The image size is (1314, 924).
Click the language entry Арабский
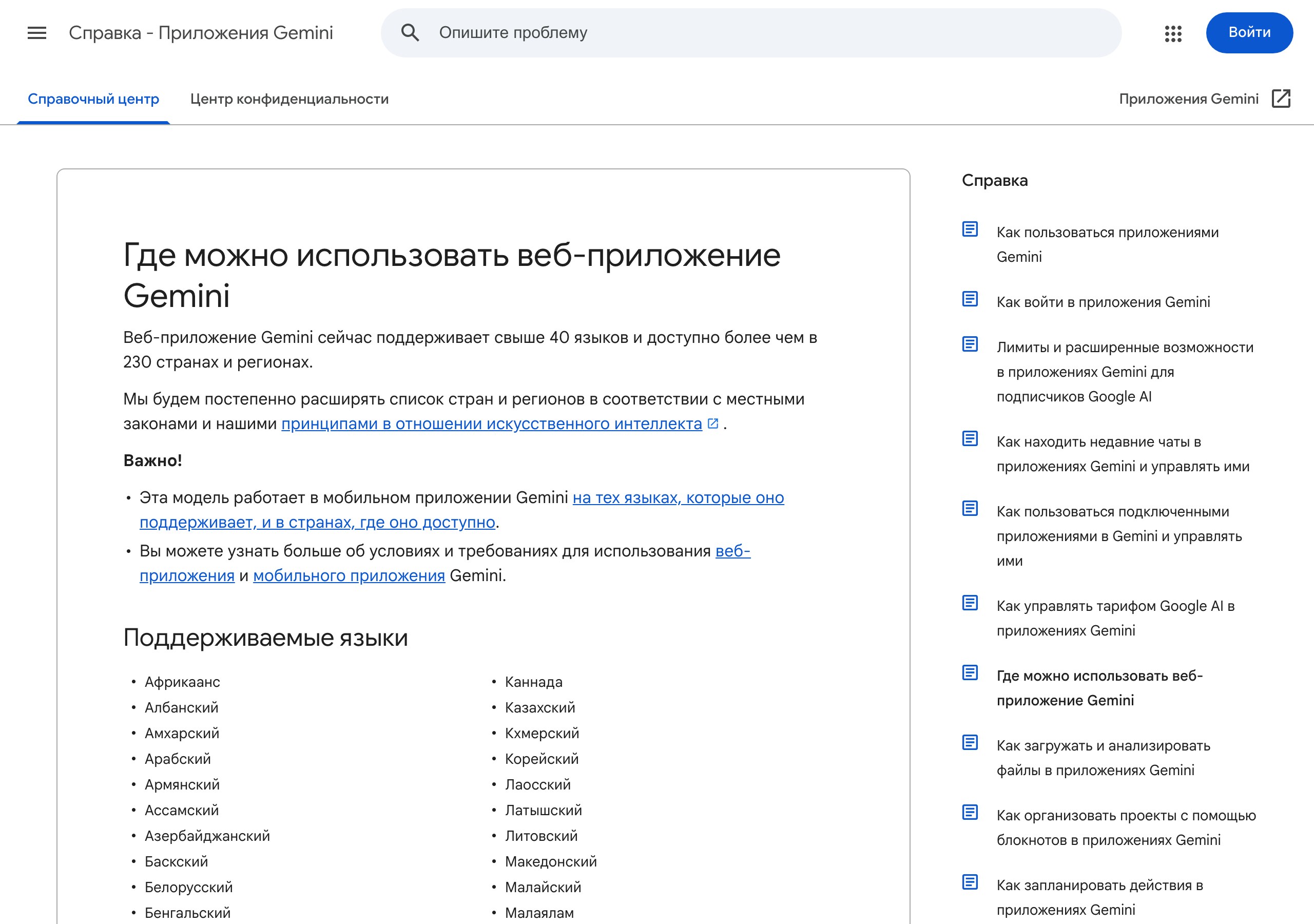(178, 760)
